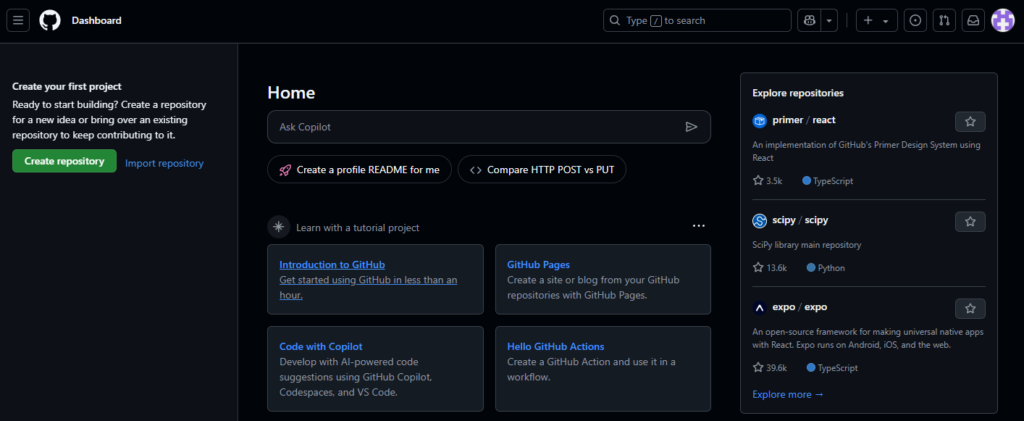
Task: Click the code brackets icon on Compare suggestion
Action: [x=475, y=170]
